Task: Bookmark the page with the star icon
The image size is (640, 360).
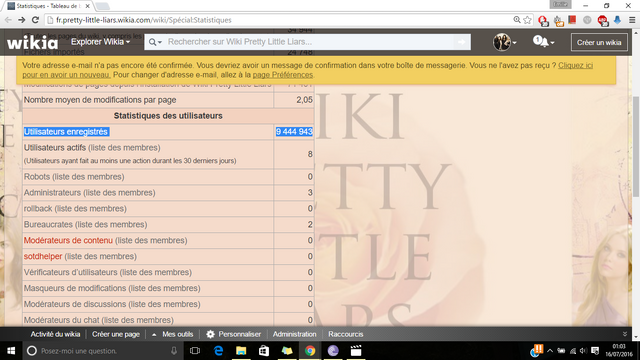Action: (527, 20)
